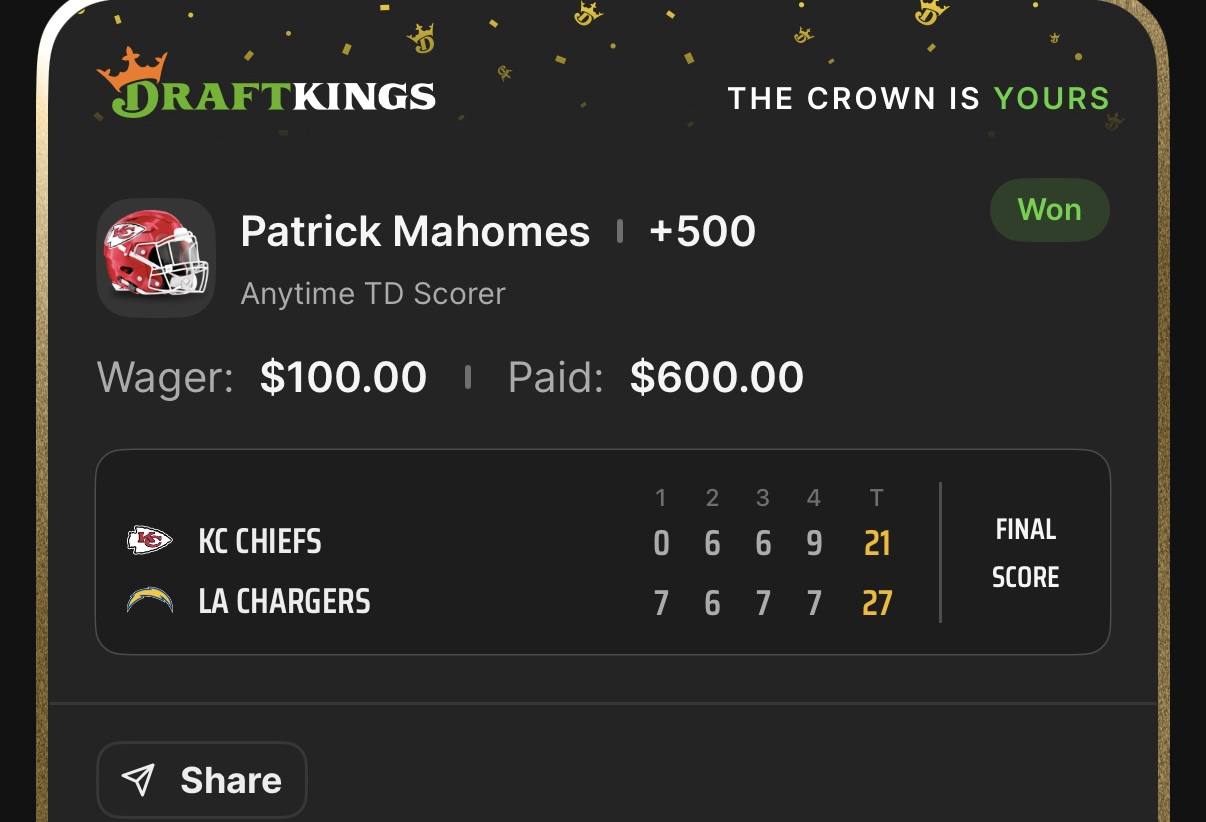Click the Chargers total score 27

(x=877, y=603)
